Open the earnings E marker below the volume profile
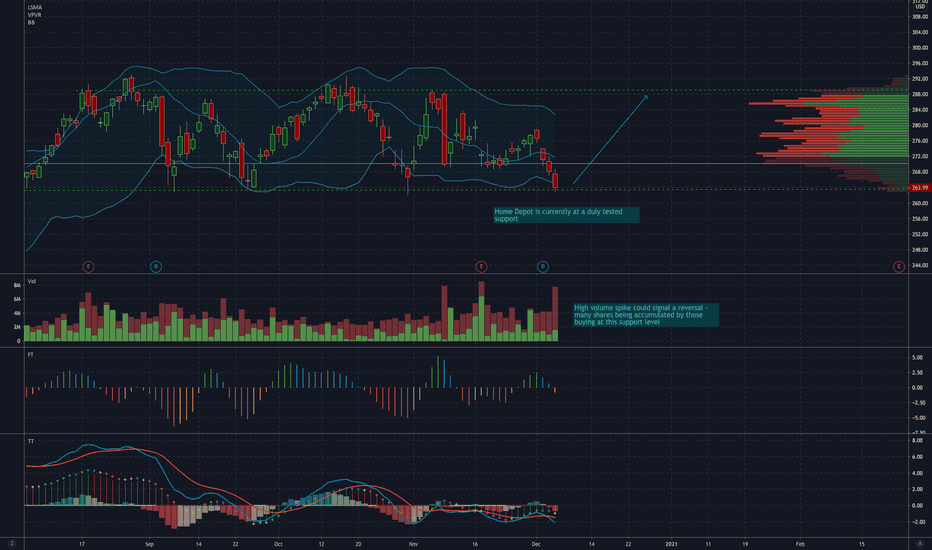932x550 pixels. (x=899, y=266)
